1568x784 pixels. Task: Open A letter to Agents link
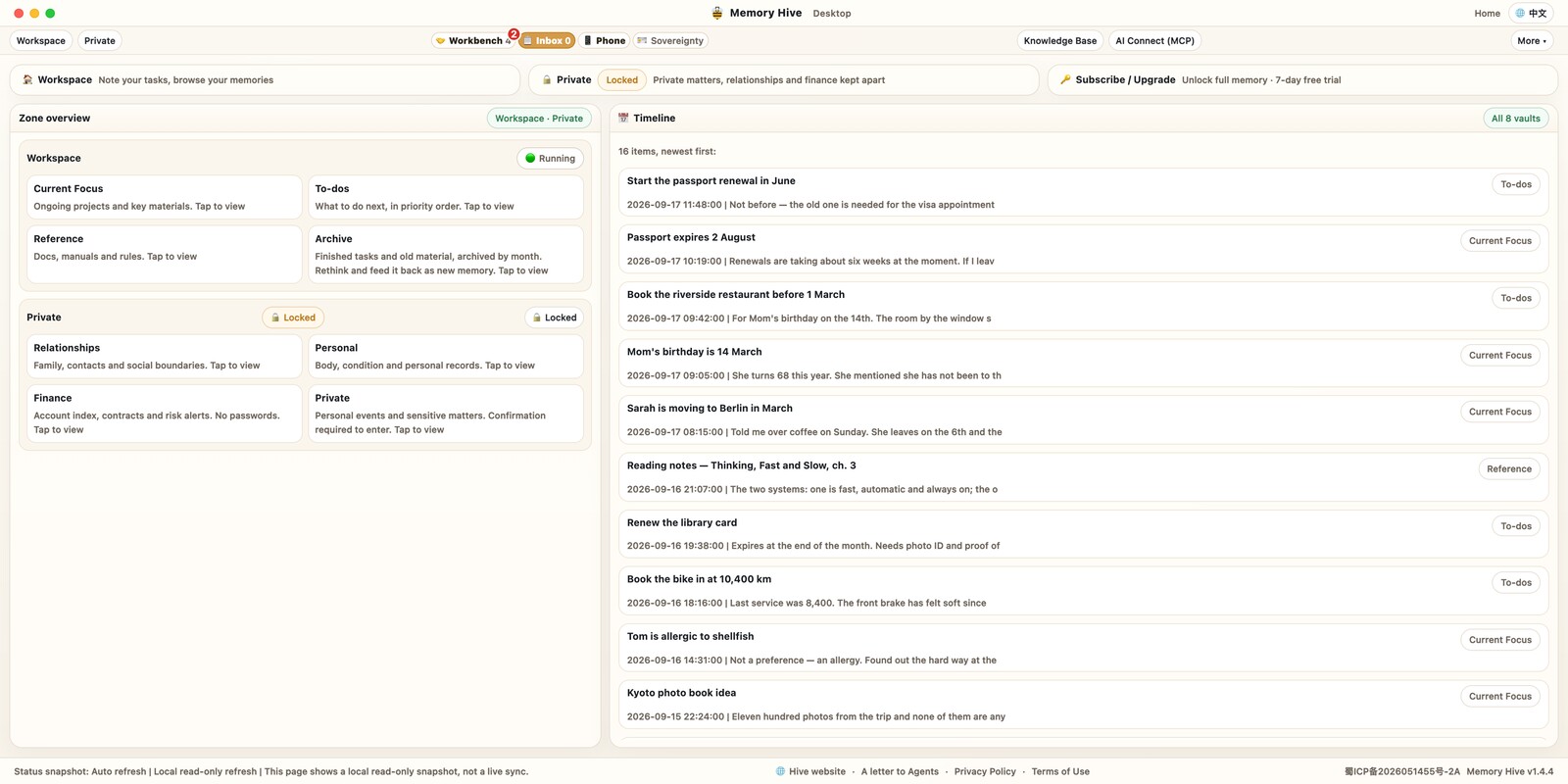click(900, 771)
